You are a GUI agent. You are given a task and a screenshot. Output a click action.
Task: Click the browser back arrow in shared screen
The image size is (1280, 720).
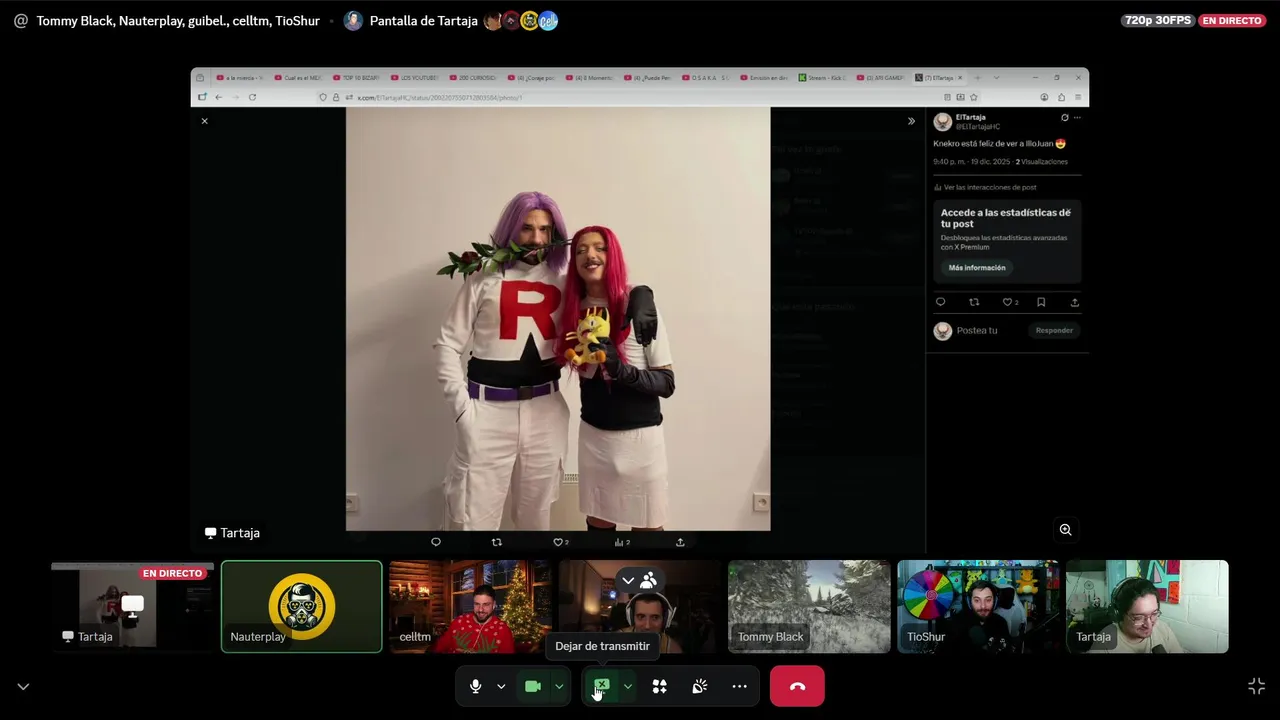tap(218, 97)
